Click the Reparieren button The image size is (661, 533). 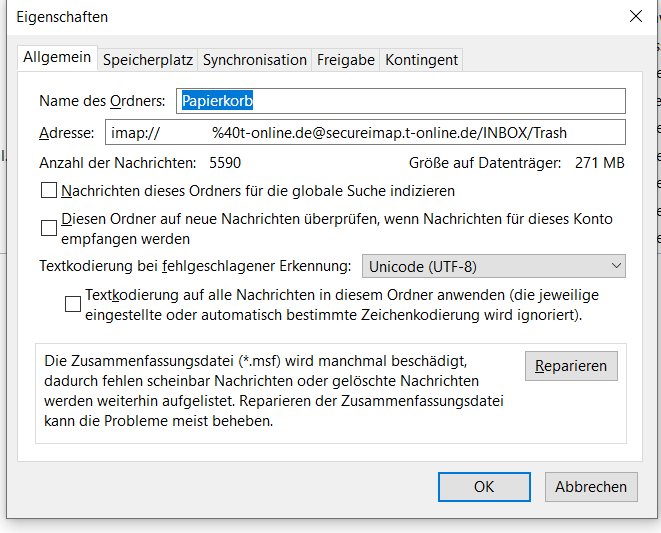point(571,366)
